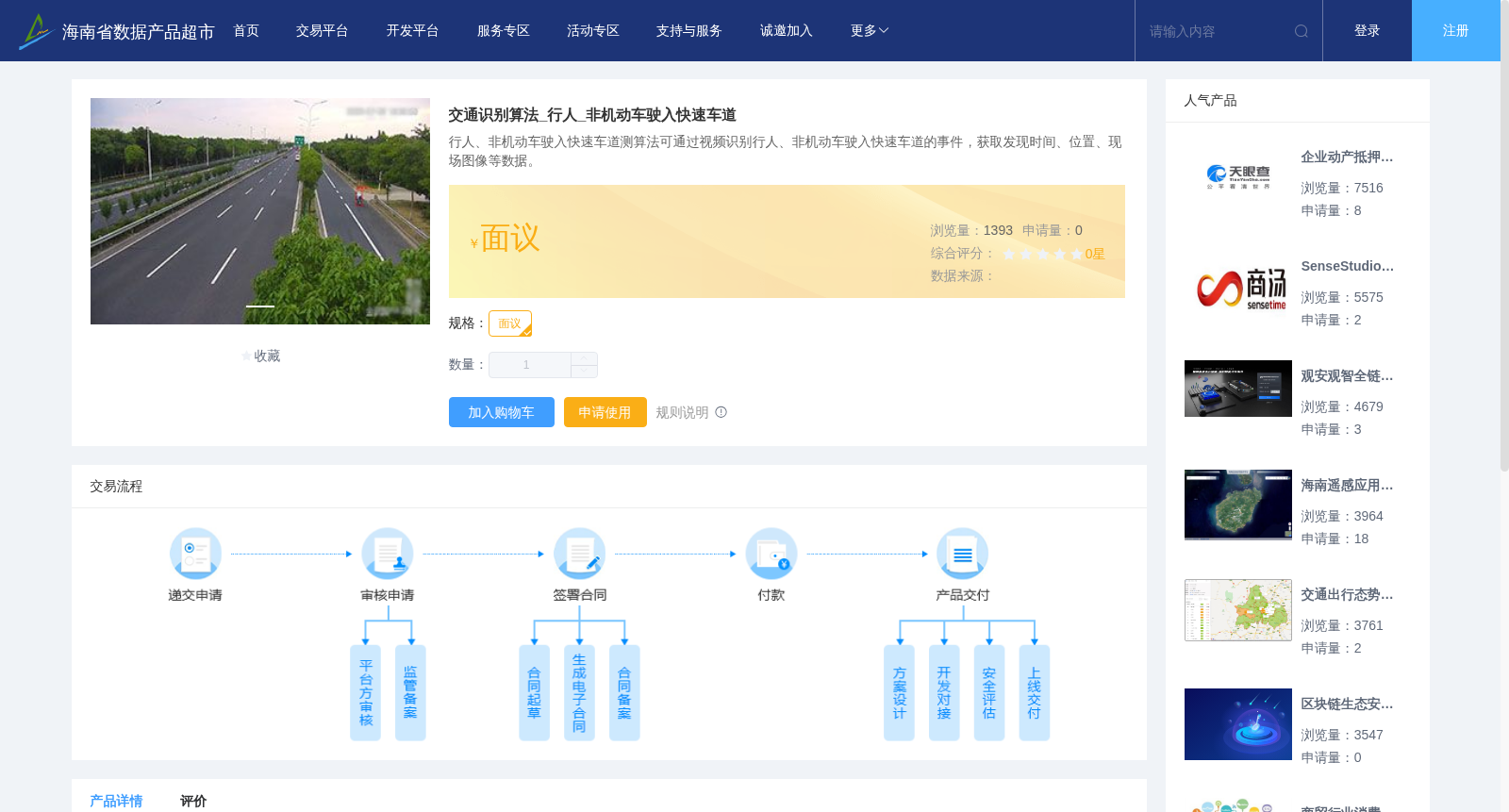Click the highway product preview image
This screenshot has width=1509, height=812.
(x=260, y=211)
